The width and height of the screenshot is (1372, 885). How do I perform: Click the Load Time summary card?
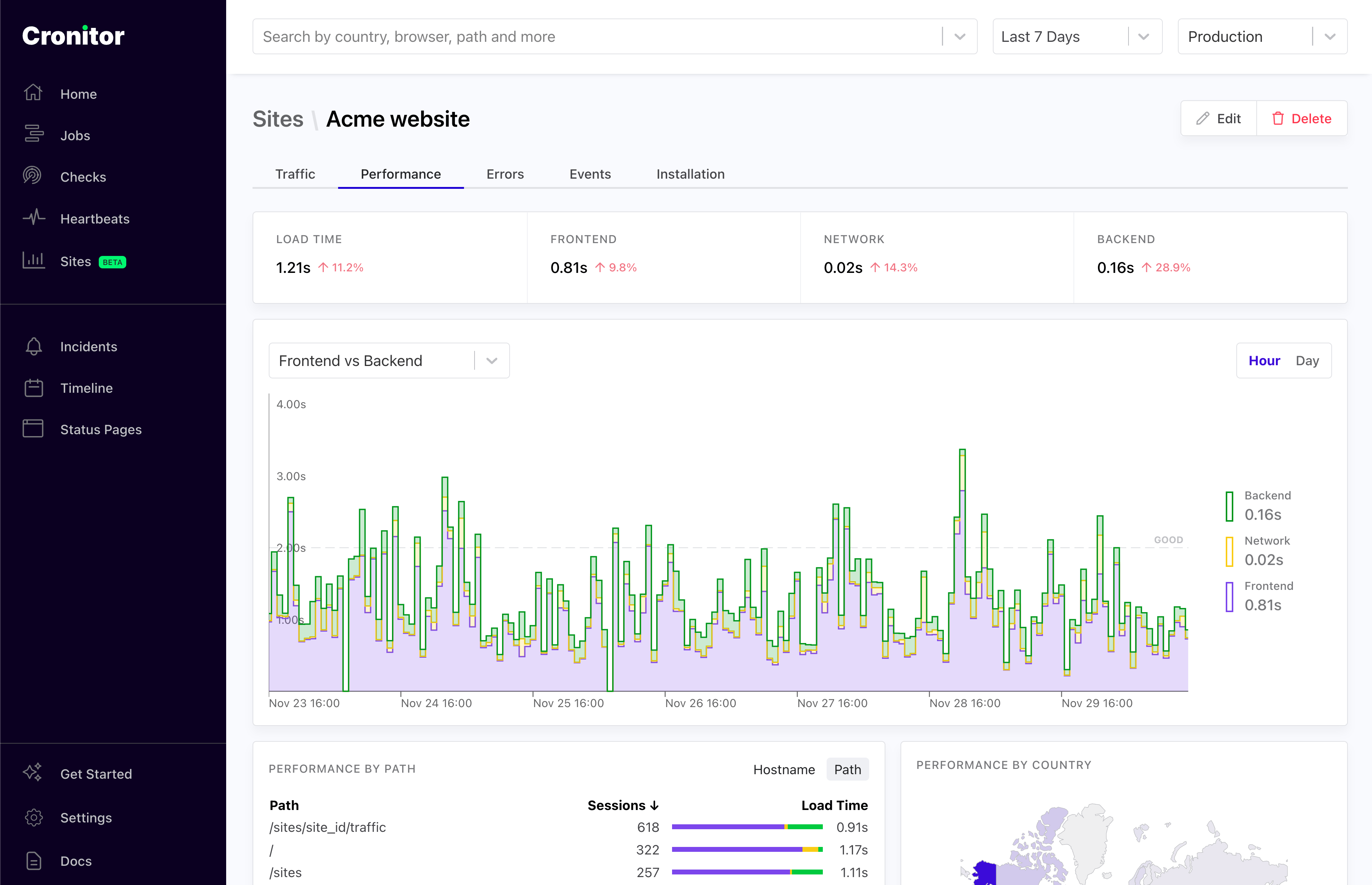pyautogui.click(x=390, y=257)
